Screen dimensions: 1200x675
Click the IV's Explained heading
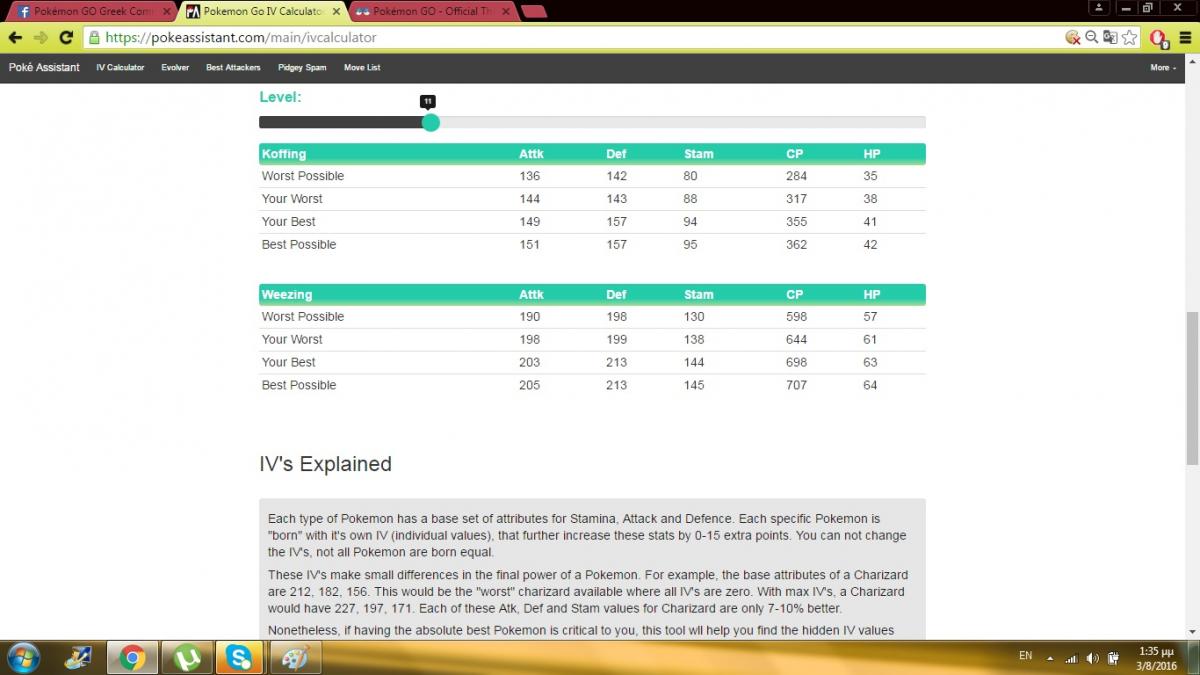click(326, 464)
